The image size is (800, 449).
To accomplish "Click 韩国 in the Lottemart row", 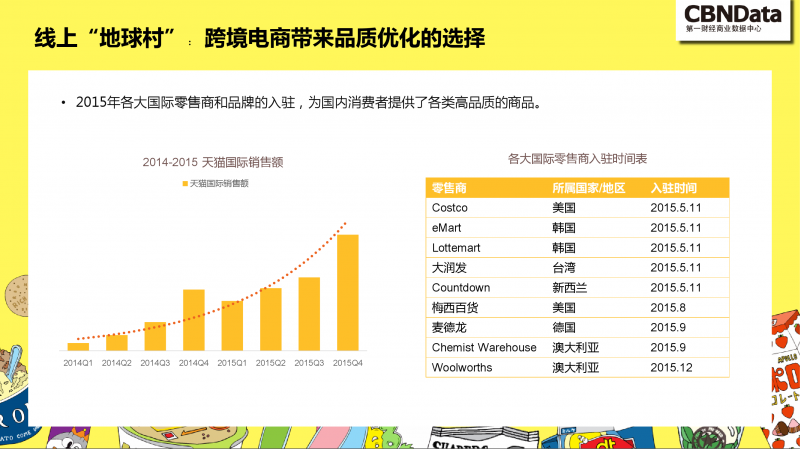I will tap(564, 248).
